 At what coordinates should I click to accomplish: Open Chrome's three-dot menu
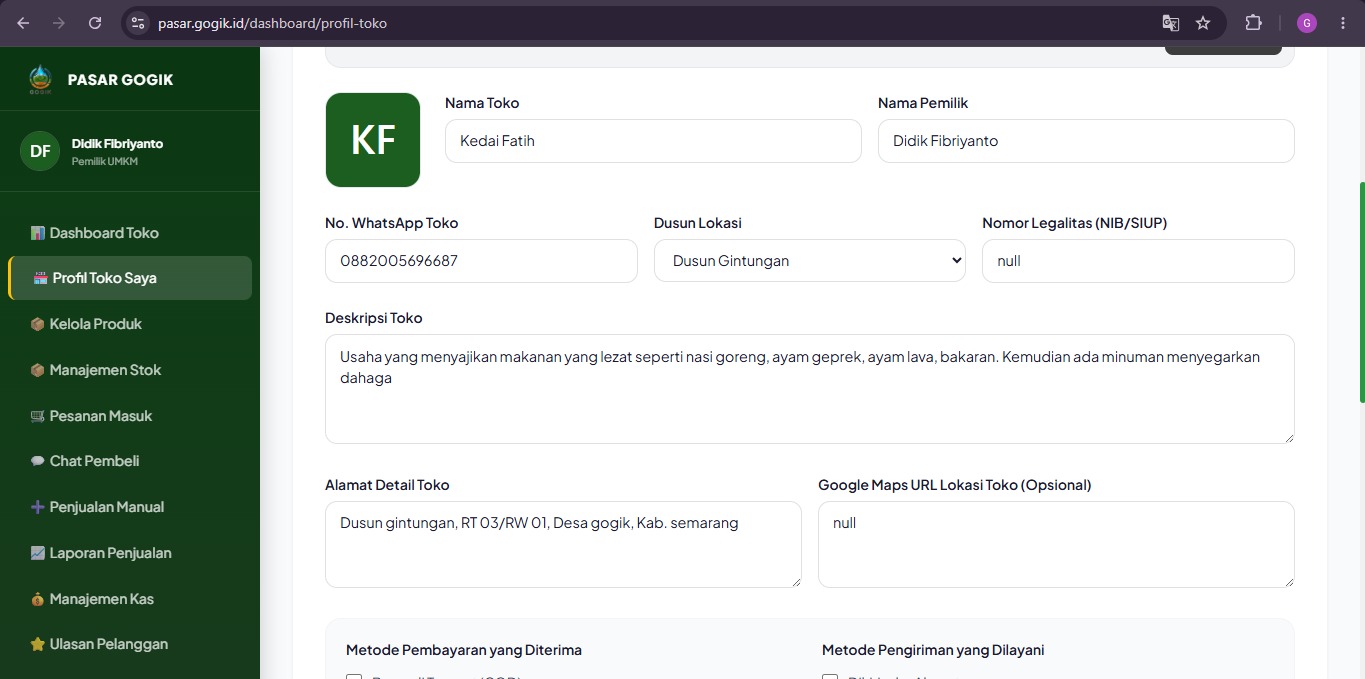tap(1342, 23)
